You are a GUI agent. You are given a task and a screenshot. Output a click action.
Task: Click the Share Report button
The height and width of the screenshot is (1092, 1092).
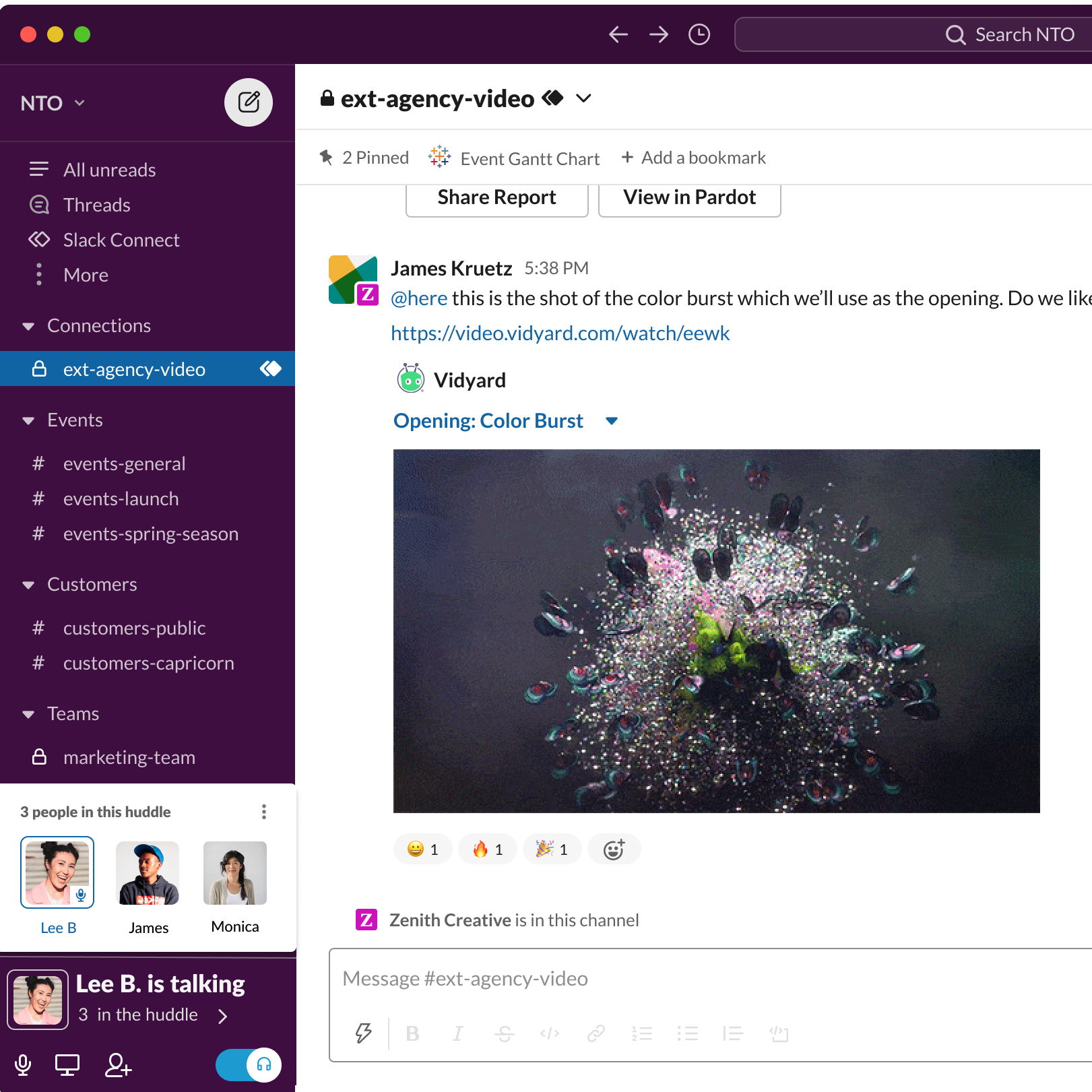(496, 198)
